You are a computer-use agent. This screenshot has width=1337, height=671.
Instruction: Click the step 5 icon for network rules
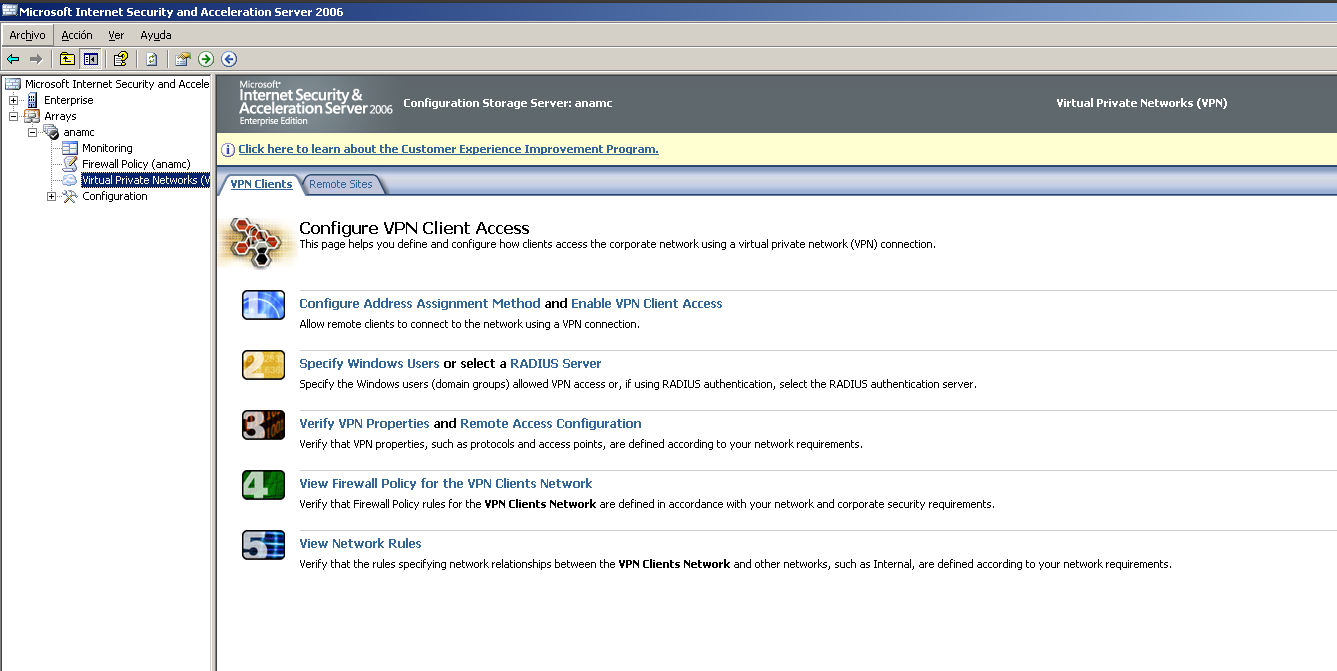pos(264,545)
